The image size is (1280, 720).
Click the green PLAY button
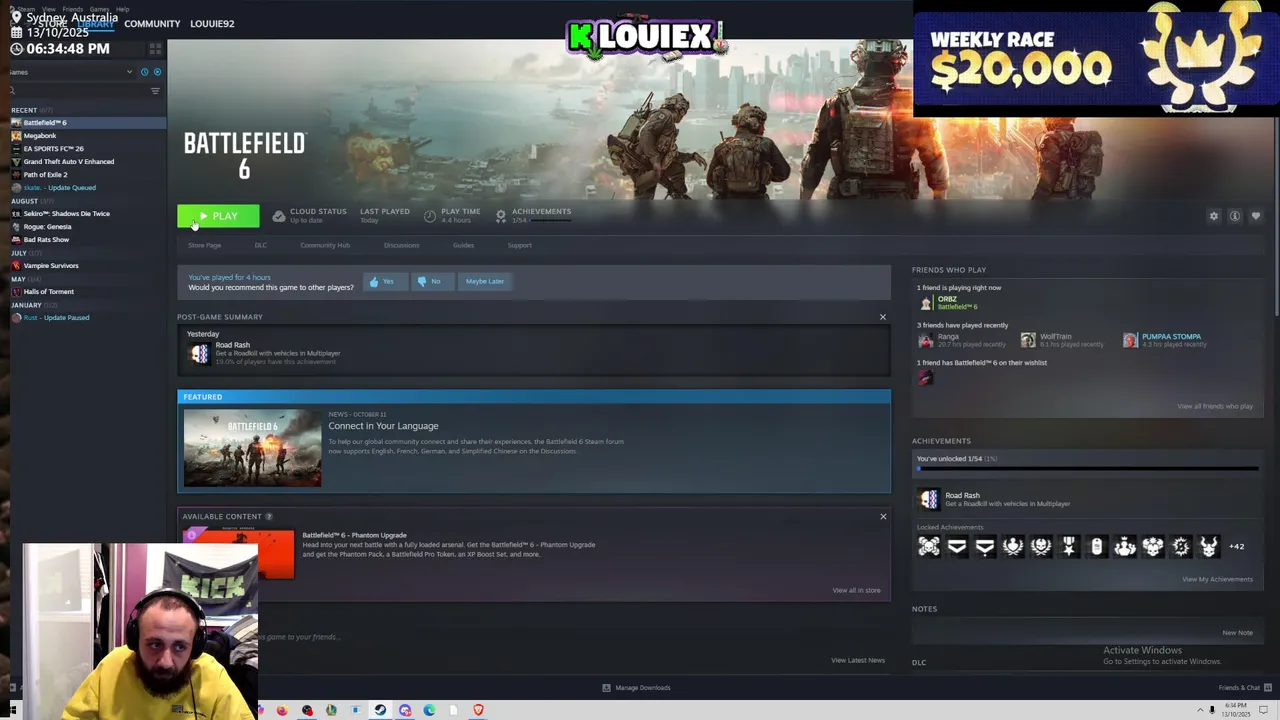coord(218,216)
